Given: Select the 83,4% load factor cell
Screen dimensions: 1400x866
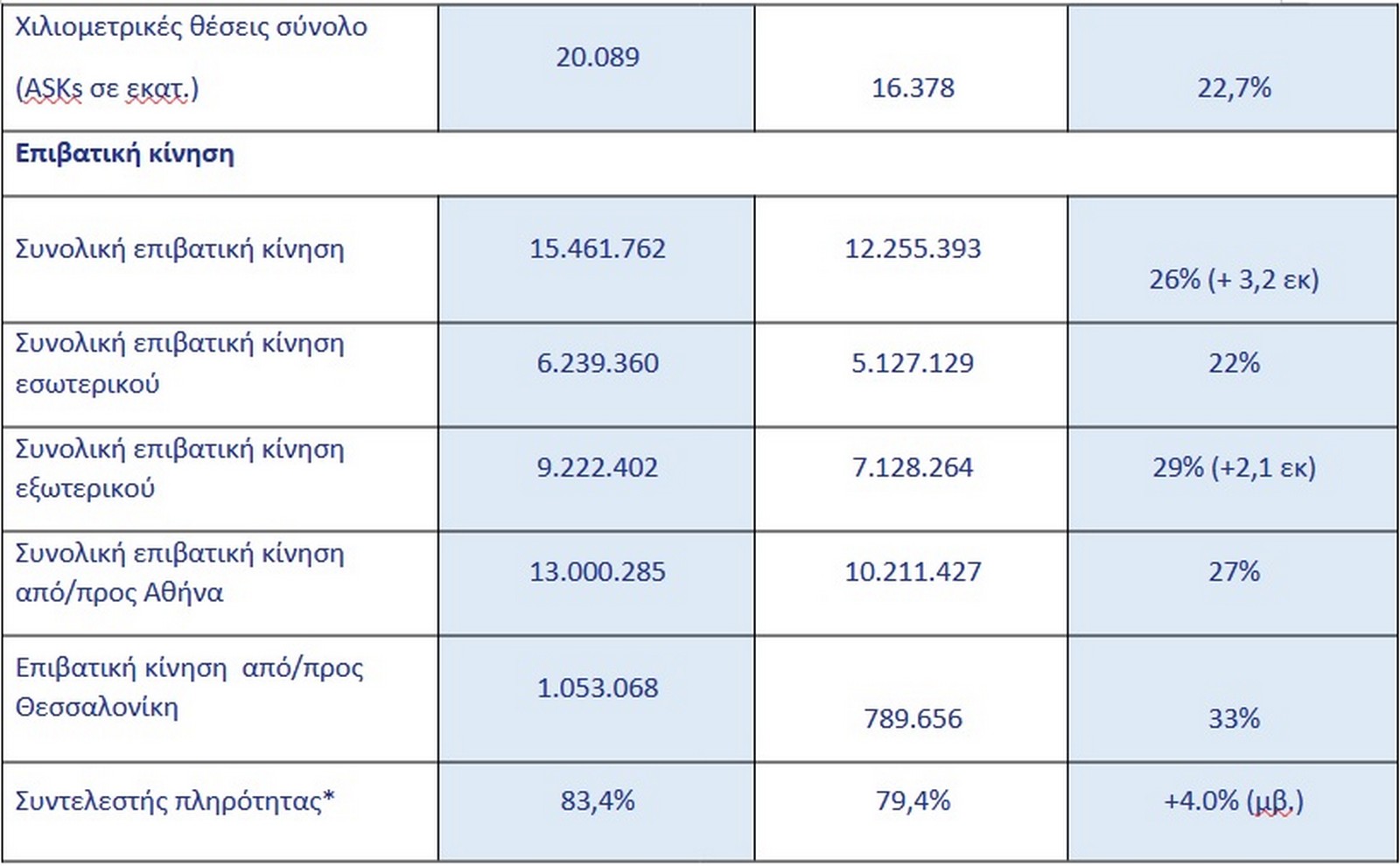Looking at the screenshot, I should (x=598, y=801).
